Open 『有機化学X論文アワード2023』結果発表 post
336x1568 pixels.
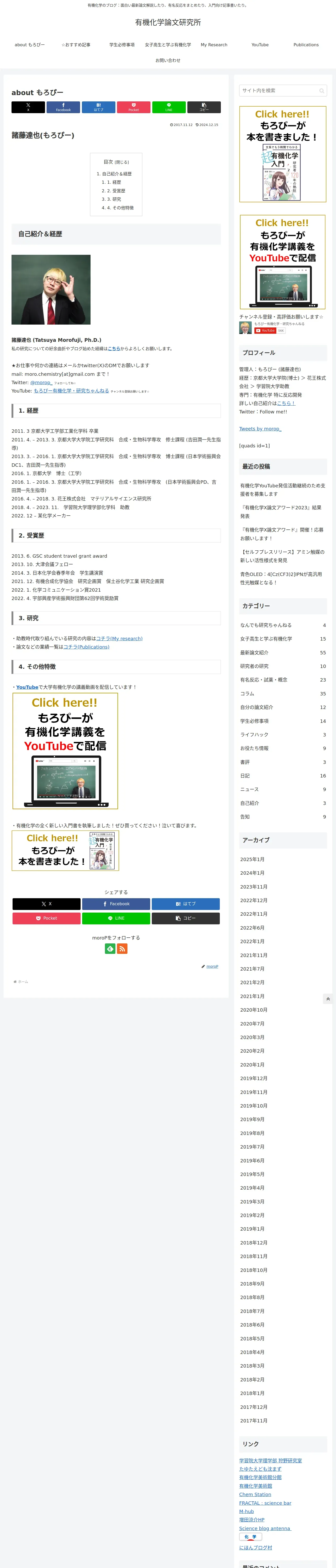[282, 511]
